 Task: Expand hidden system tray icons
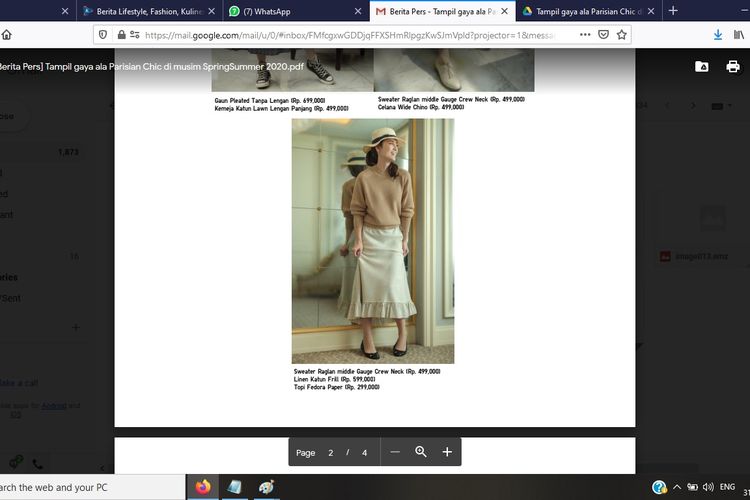676,487
